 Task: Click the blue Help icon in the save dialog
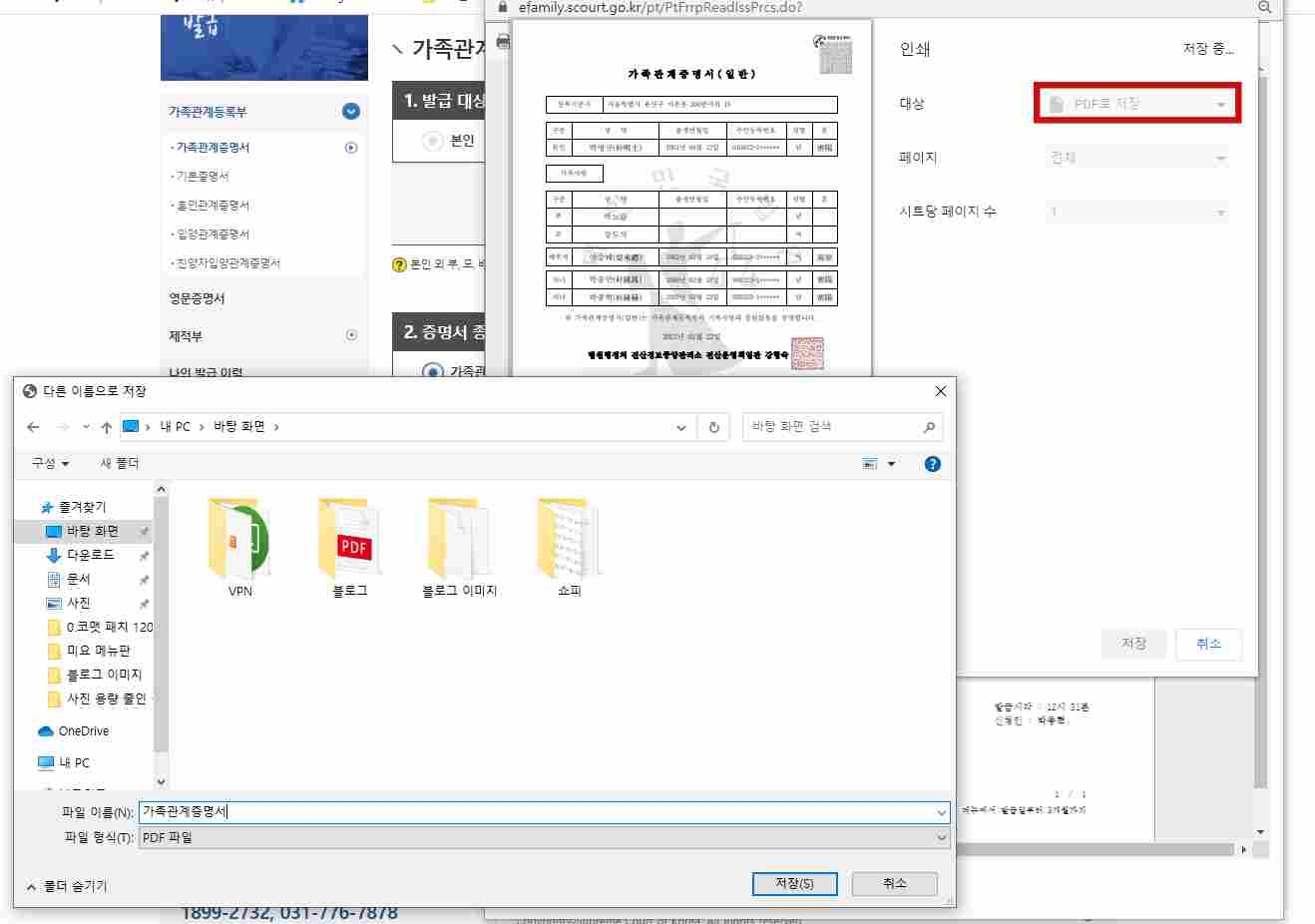(x=931, y=463)
